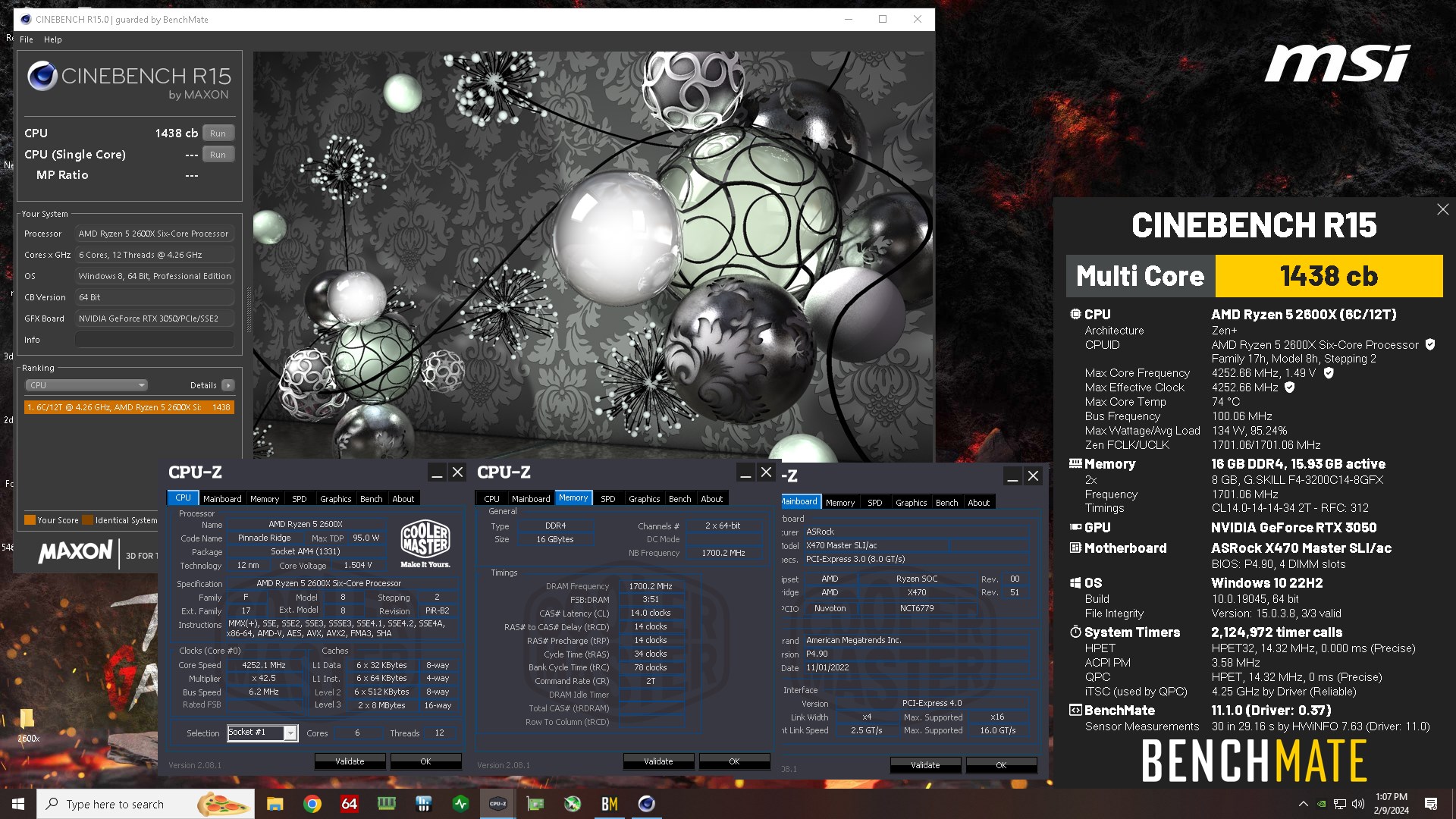Open network settings from the tray

pos(1340,804)
